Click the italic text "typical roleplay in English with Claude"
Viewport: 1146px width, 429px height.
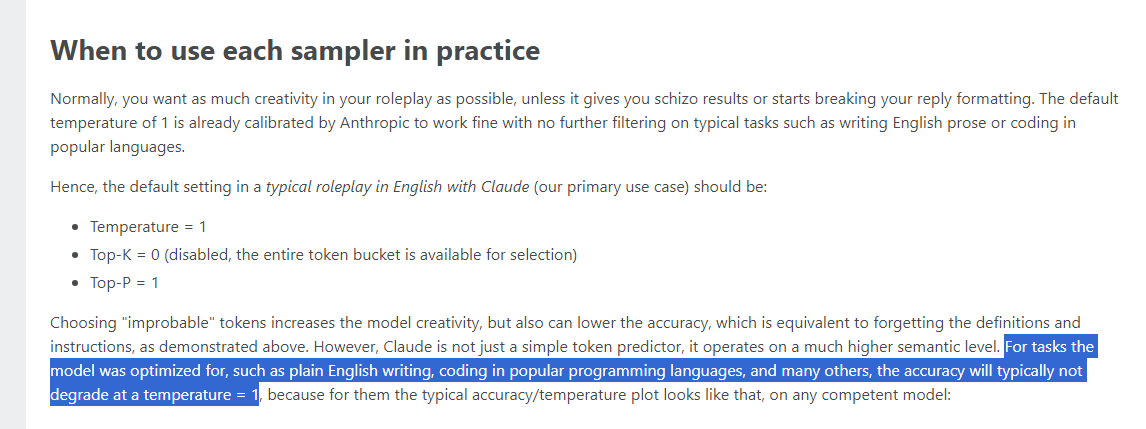click(397, 186)
